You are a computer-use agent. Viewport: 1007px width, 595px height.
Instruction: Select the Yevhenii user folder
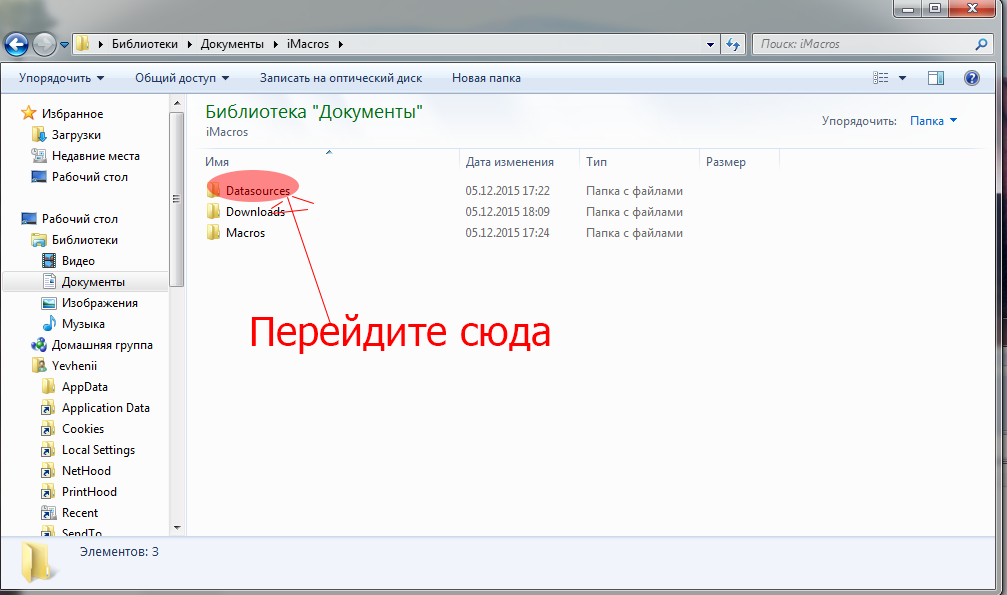coord(74,366)
